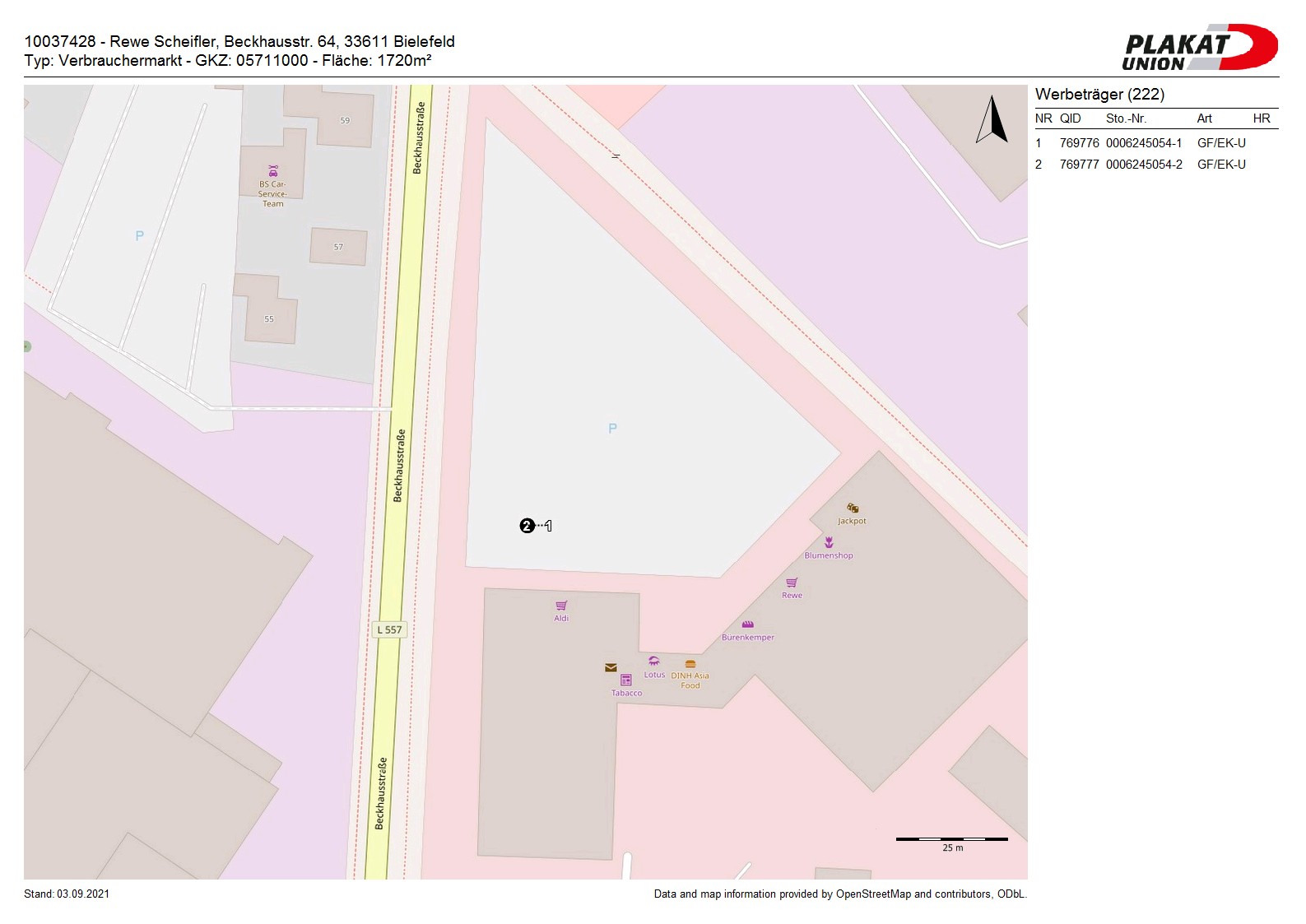Click the 25 m scale bar
Screen dimensions: 1306x924
951,839
